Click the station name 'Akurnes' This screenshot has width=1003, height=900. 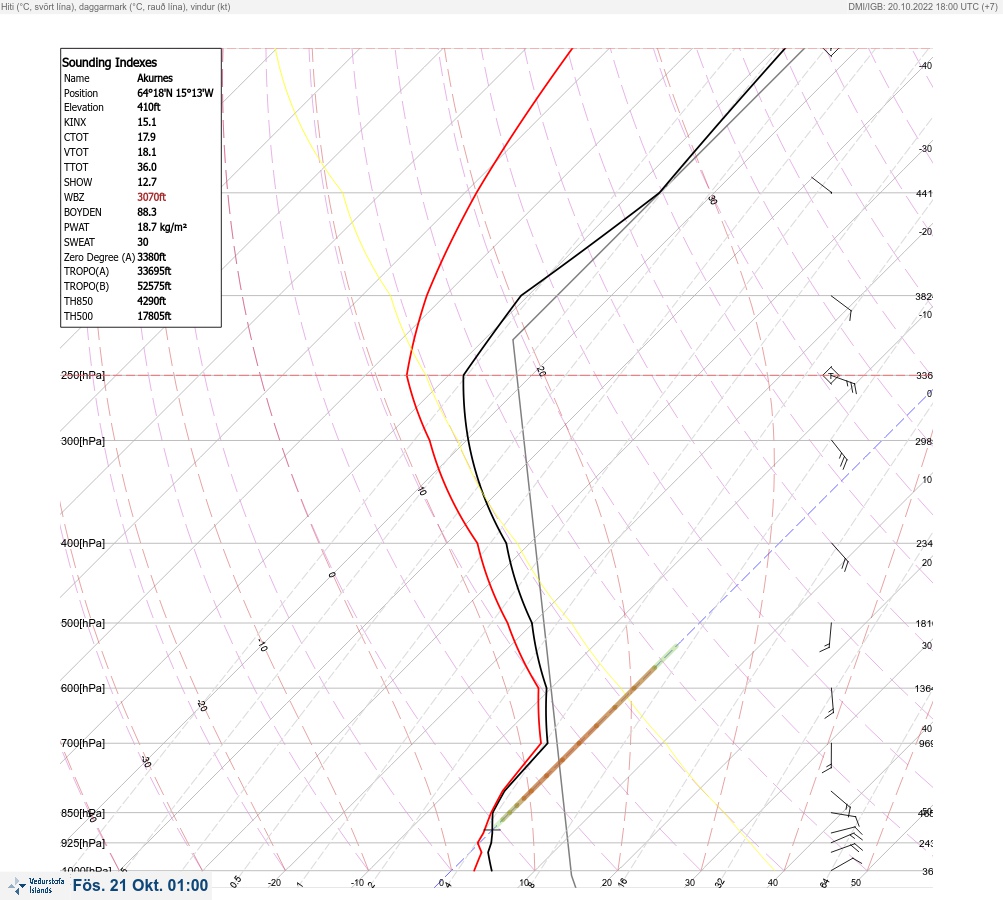click(x=155, y=78)
